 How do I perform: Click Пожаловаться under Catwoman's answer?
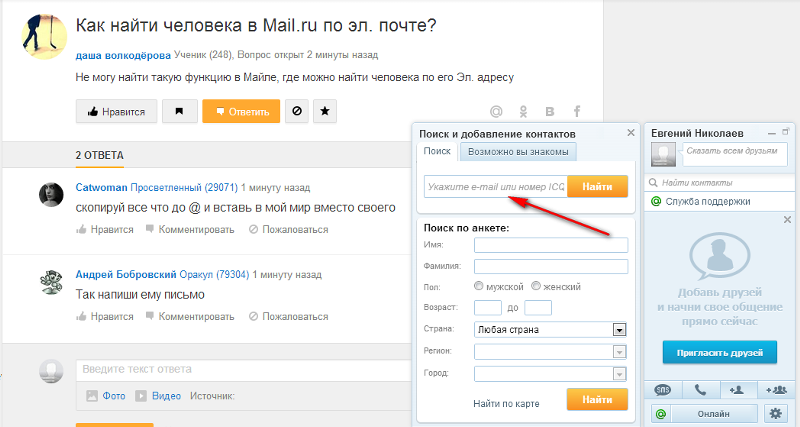point(289,230)
